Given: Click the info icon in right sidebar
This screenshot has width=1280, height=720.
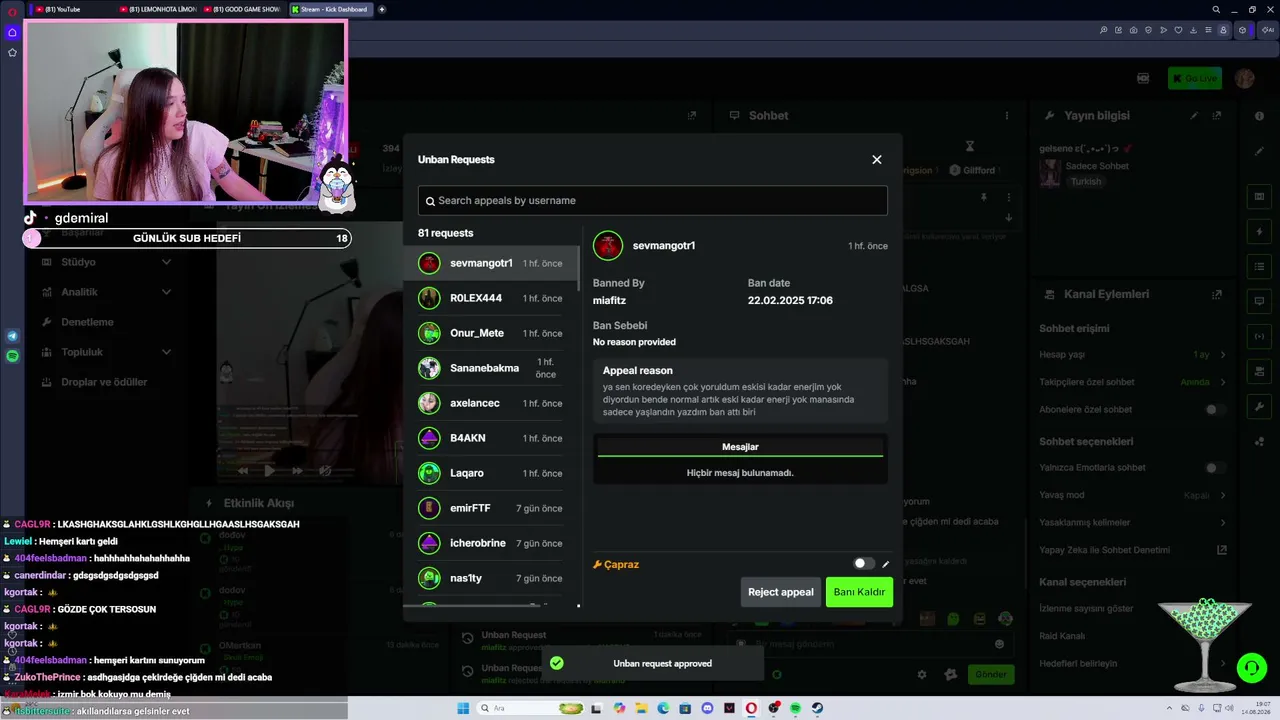Looking at the screenshot, I should coord(1259,116).
